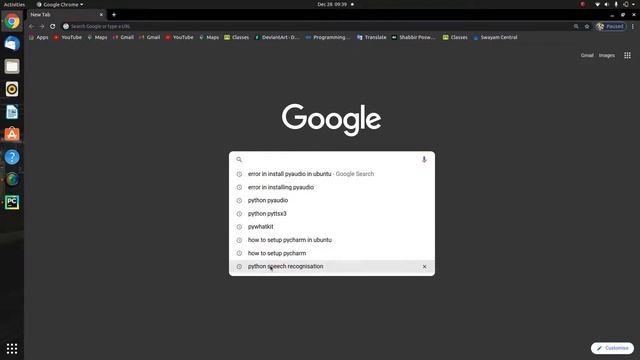Viewport: 640px width, 360px height.
Task: Click the Gmail link at top right
Action: (587, 55)
